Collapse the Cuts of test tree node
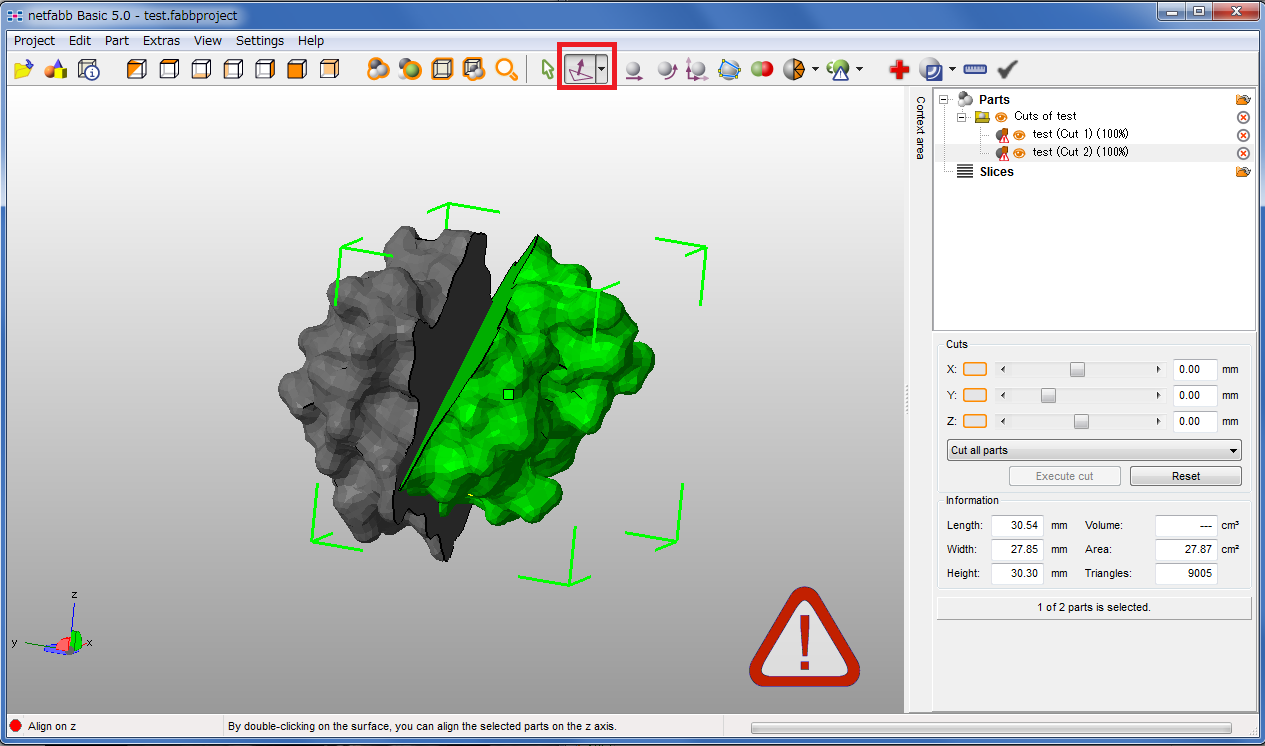 pyautogui.click(x=962, y=117)
